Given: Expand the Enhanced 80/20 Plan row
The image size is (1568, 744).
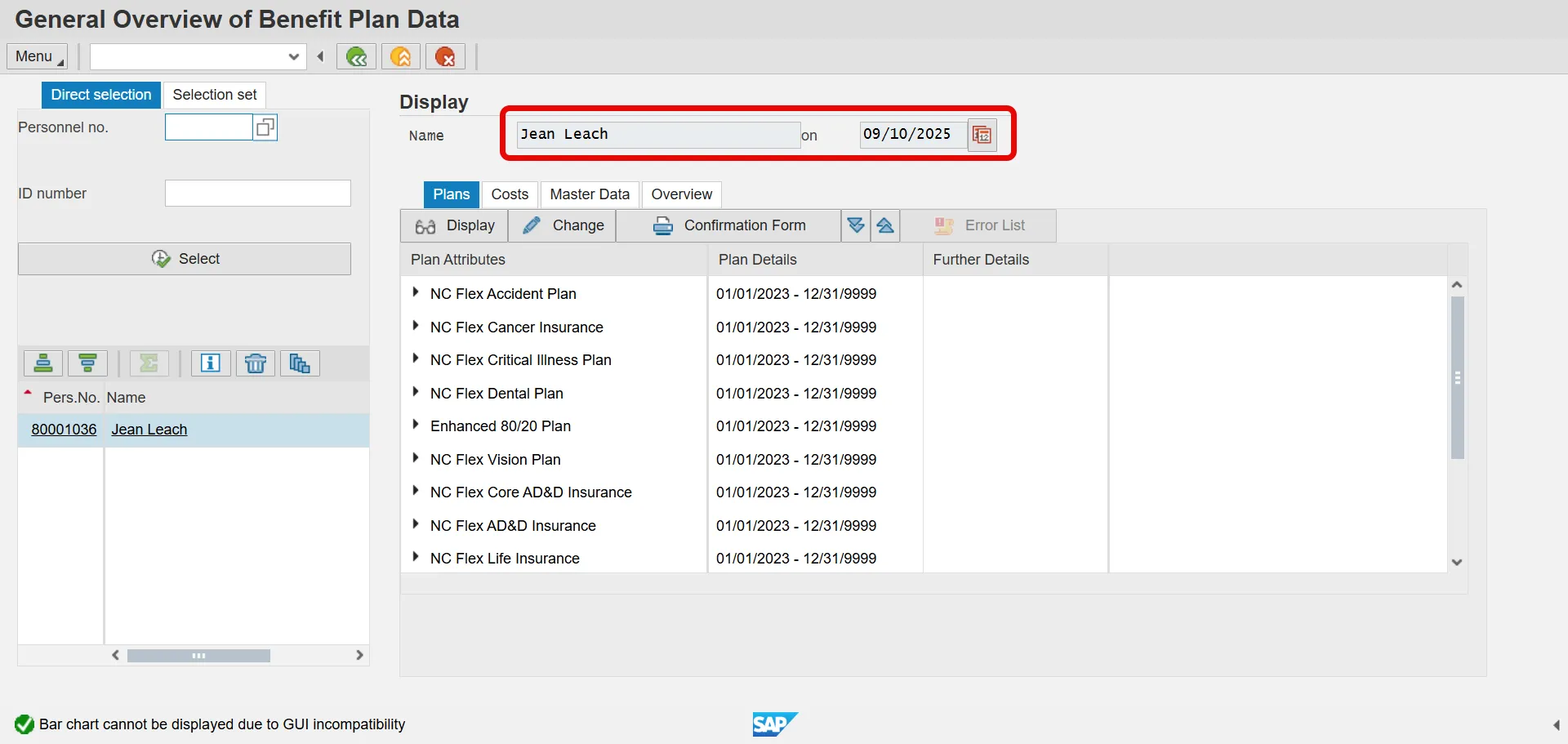Looking at the screenshot, I should (x=416, y=425).
